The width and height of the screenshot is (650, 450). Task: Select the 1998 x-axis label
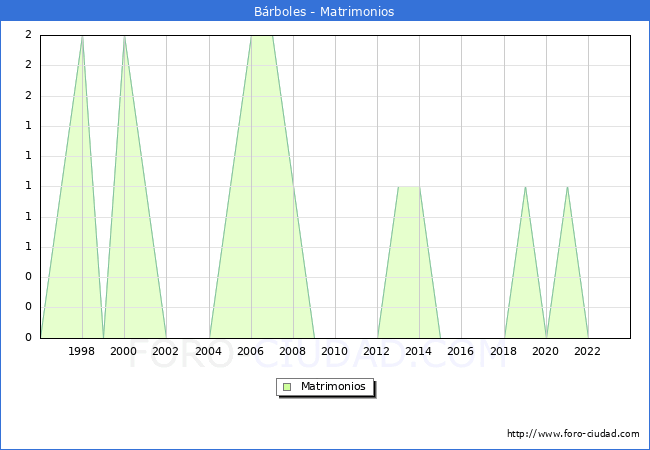click(81, 351)
